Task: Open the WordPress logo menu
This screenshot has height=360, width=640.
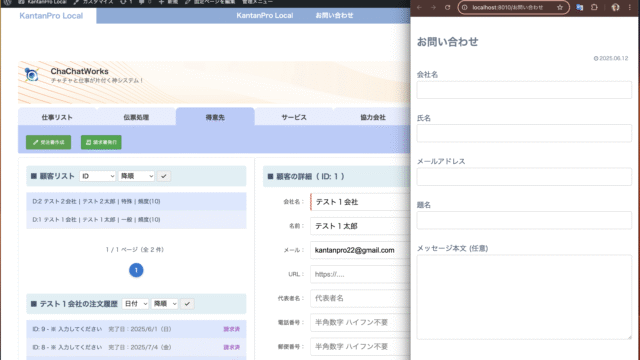Action: coord(7,2)
